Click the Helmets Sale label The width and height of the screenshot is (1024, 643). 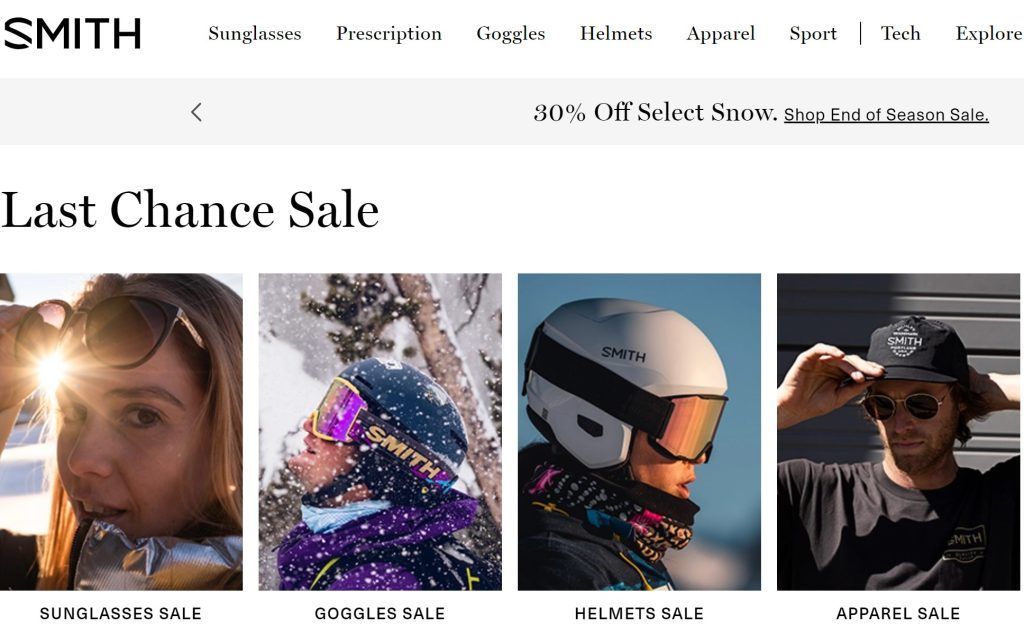(x=639, y=613)
